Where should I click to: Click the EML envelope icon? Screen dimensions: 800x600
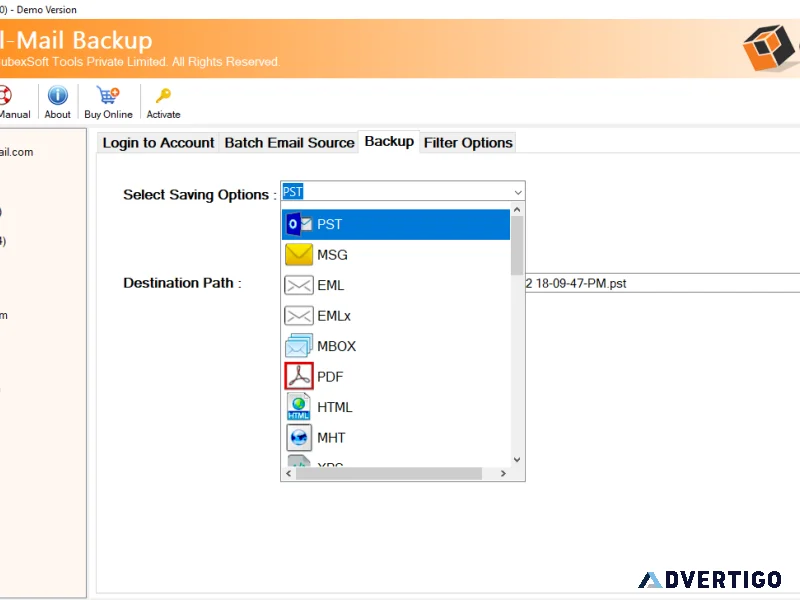299,285
